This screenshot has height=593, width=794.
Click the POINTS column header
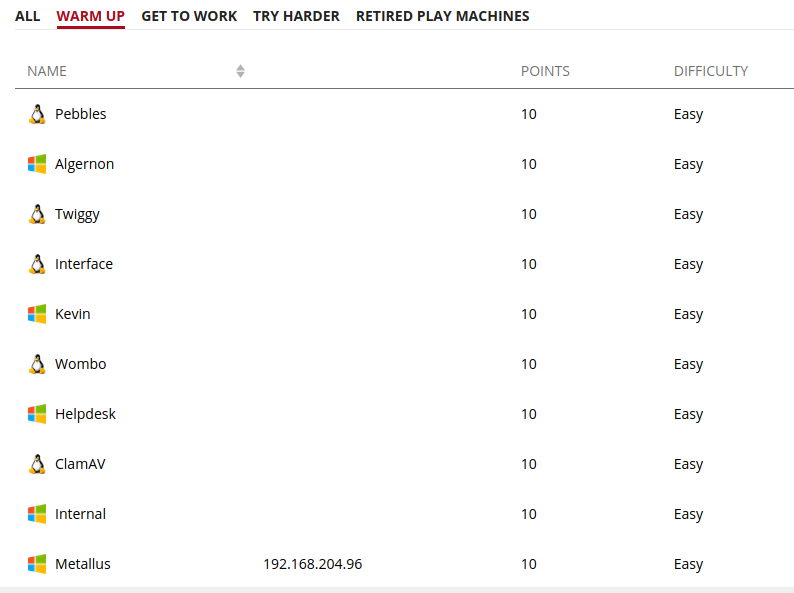(x=545, y=71)
